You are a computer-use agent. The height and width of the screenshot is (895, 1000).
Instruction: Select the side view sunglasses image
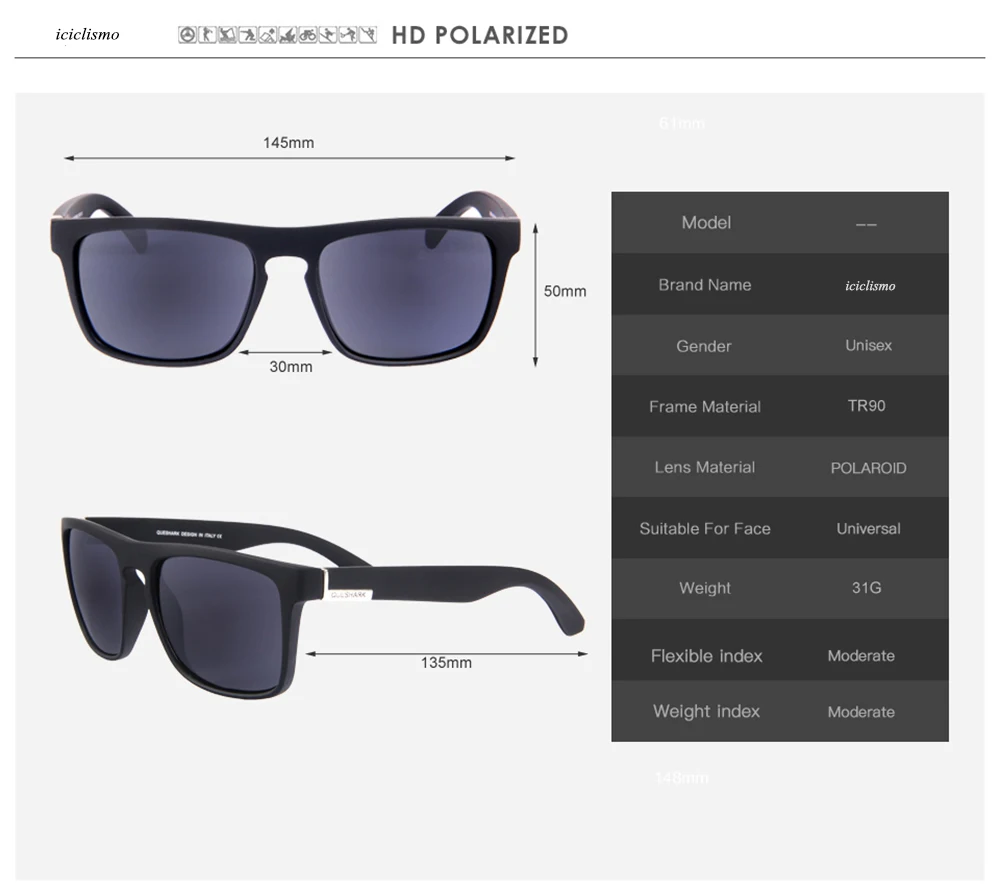point(323,606)
